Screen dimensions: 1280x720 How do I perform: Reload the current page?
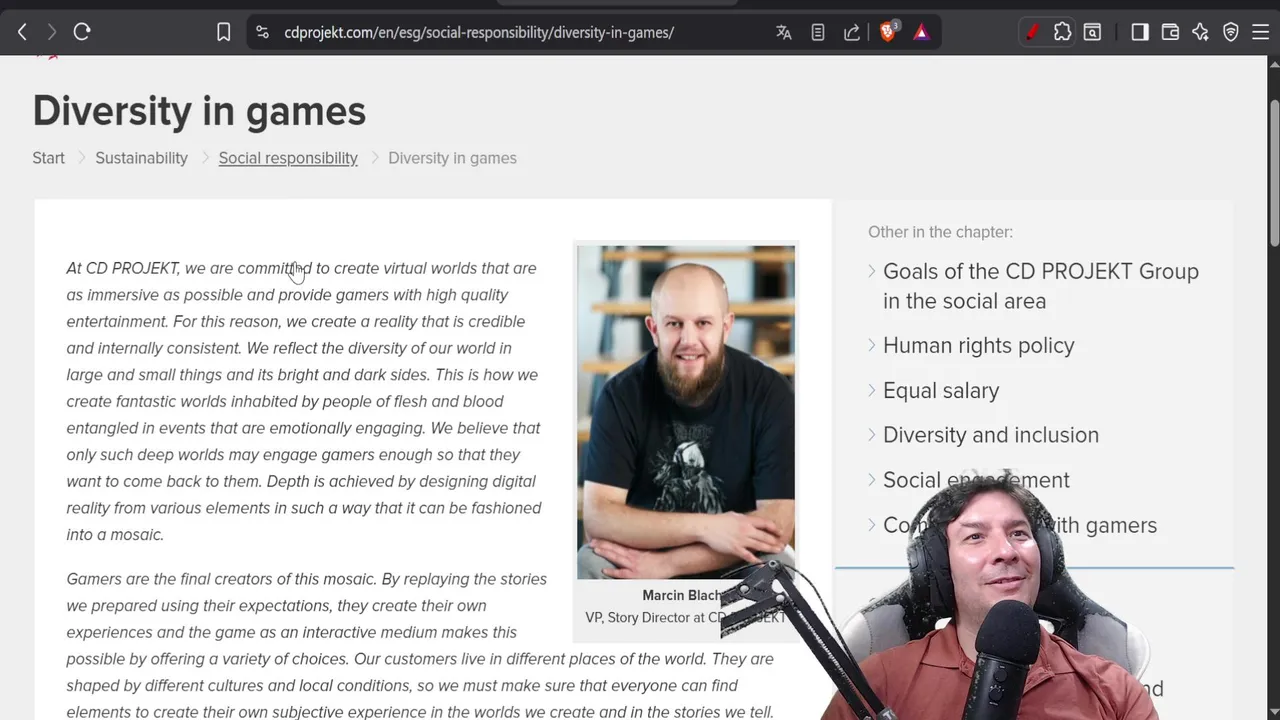(82, 32)
